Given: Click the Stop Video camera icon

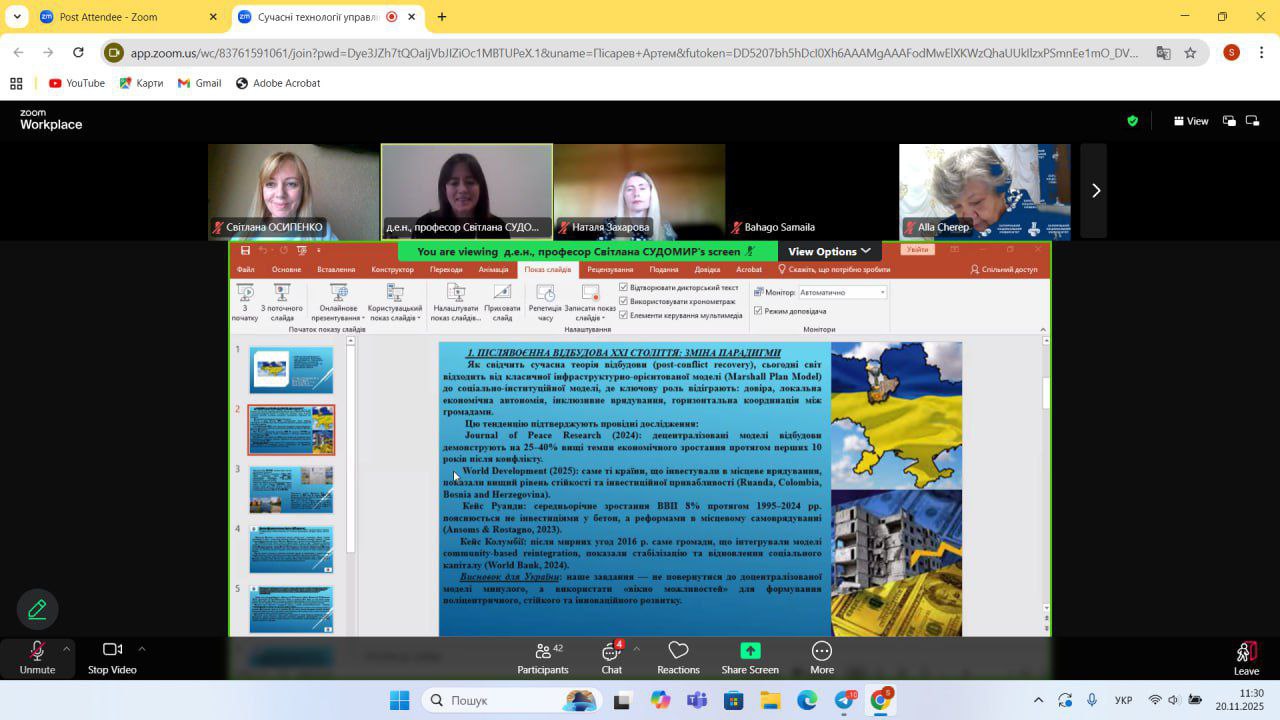Looking at the screenshot, I should [x=112, y=651].
